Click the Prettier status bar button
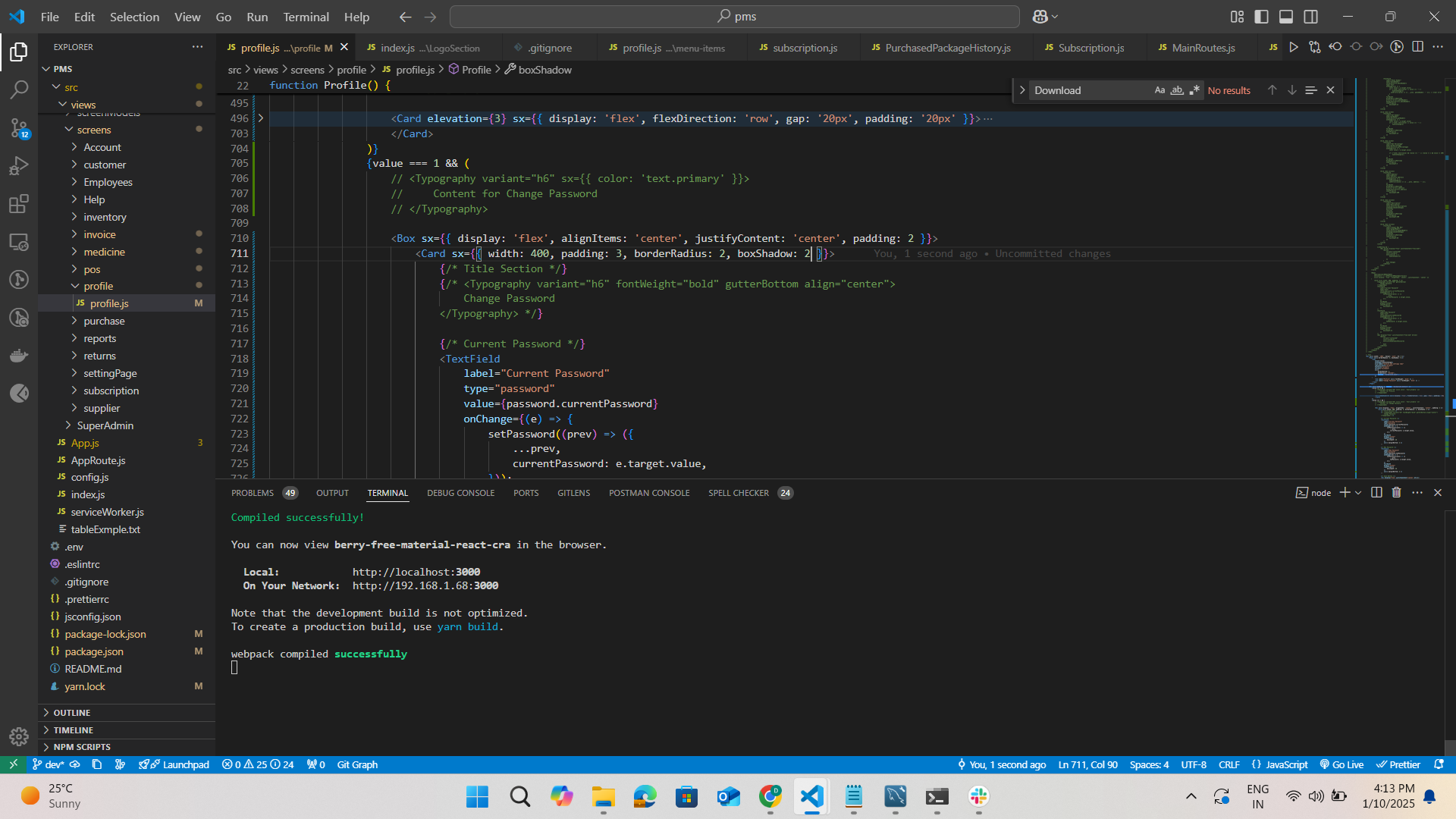 click(x=1398, y=764)
